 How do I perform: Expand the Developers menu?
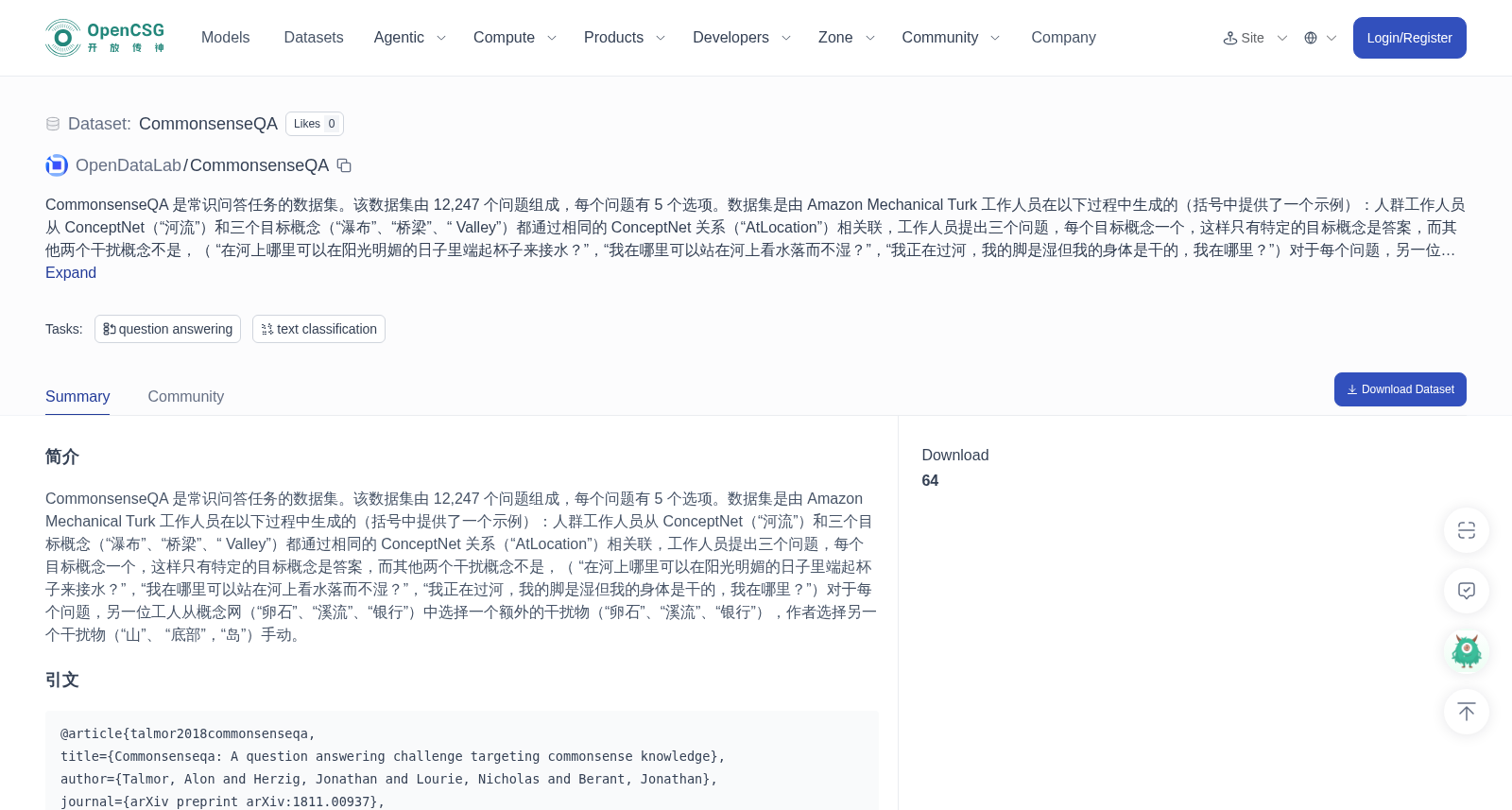click(742, 38)
